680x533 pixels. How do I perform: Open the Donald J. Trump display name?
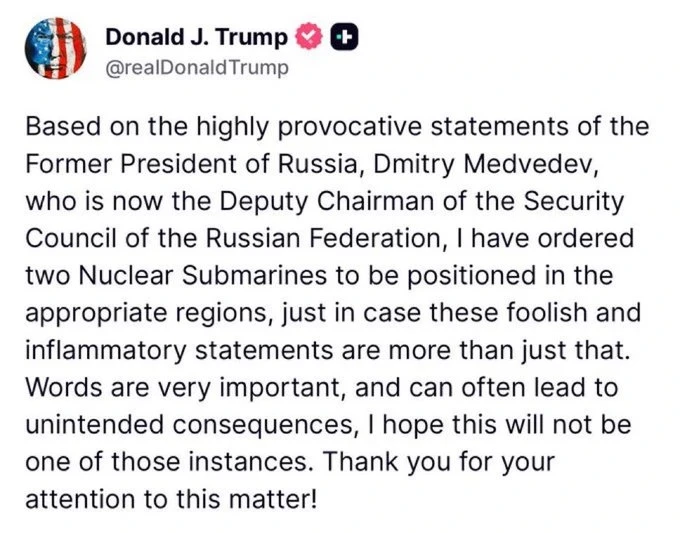196,38
